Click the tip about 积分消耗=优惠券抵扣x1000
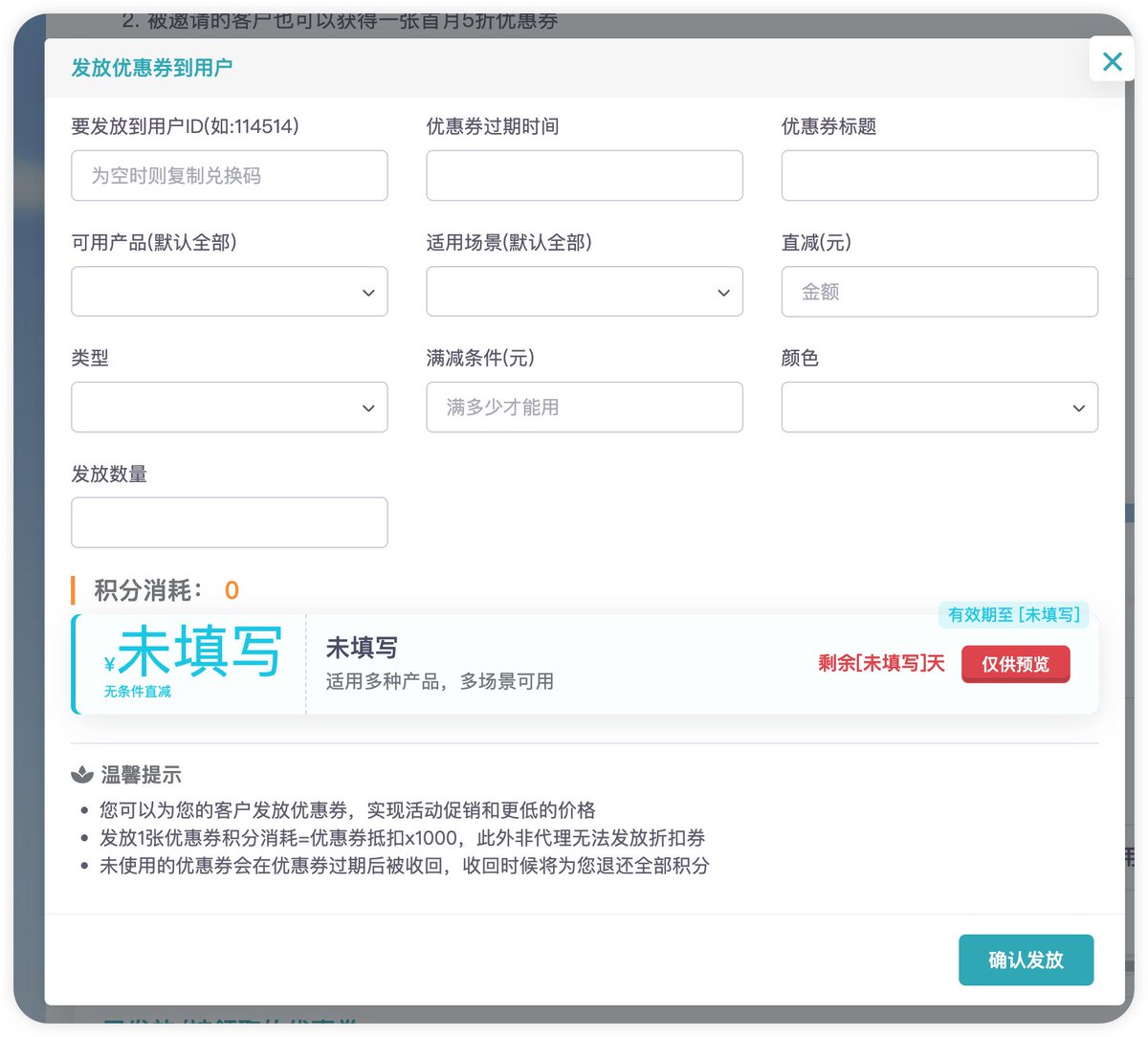1148x1037 pixels. pyautogui.click(x=403, y=838)
